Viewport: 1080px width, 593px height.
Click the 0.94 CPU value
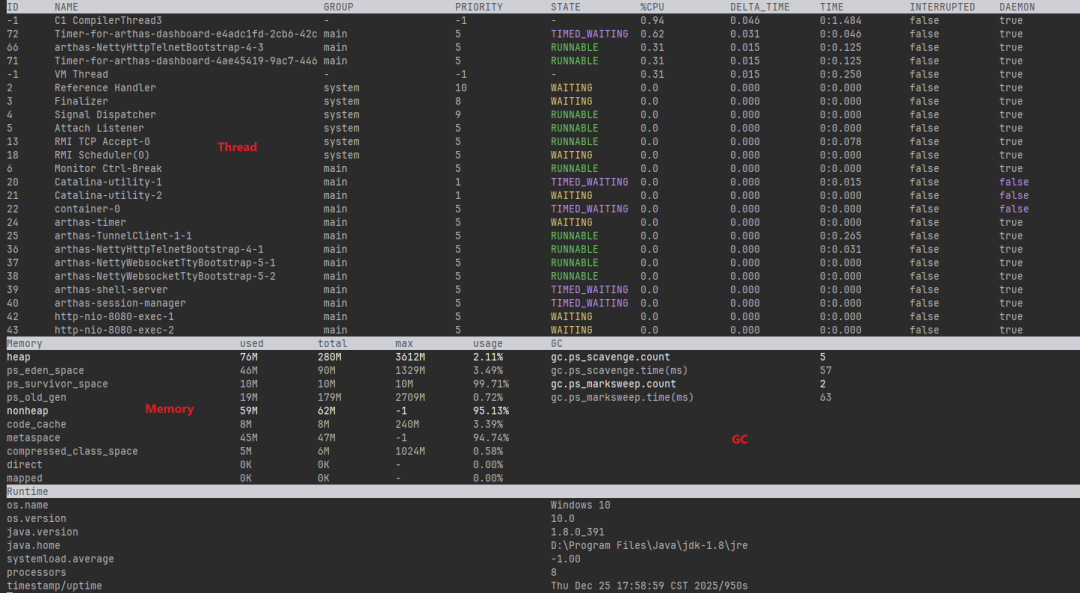pos(652,21)
